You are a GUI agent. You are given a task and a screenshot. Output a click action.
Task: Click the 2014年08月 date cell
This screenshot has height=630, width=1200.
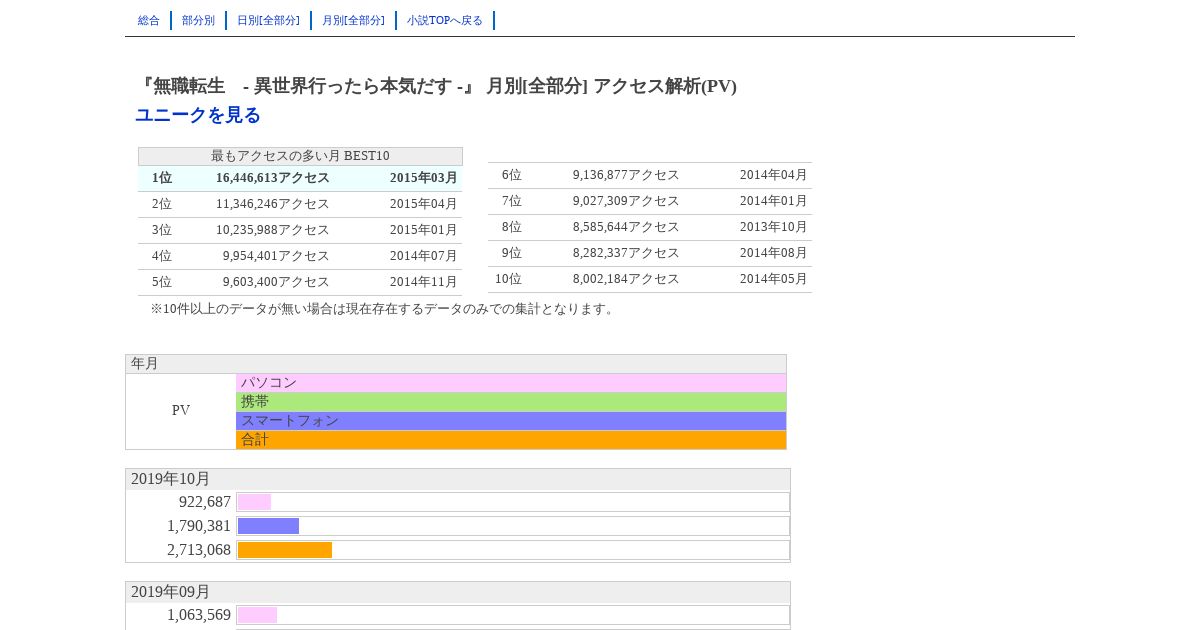(774, 253)
